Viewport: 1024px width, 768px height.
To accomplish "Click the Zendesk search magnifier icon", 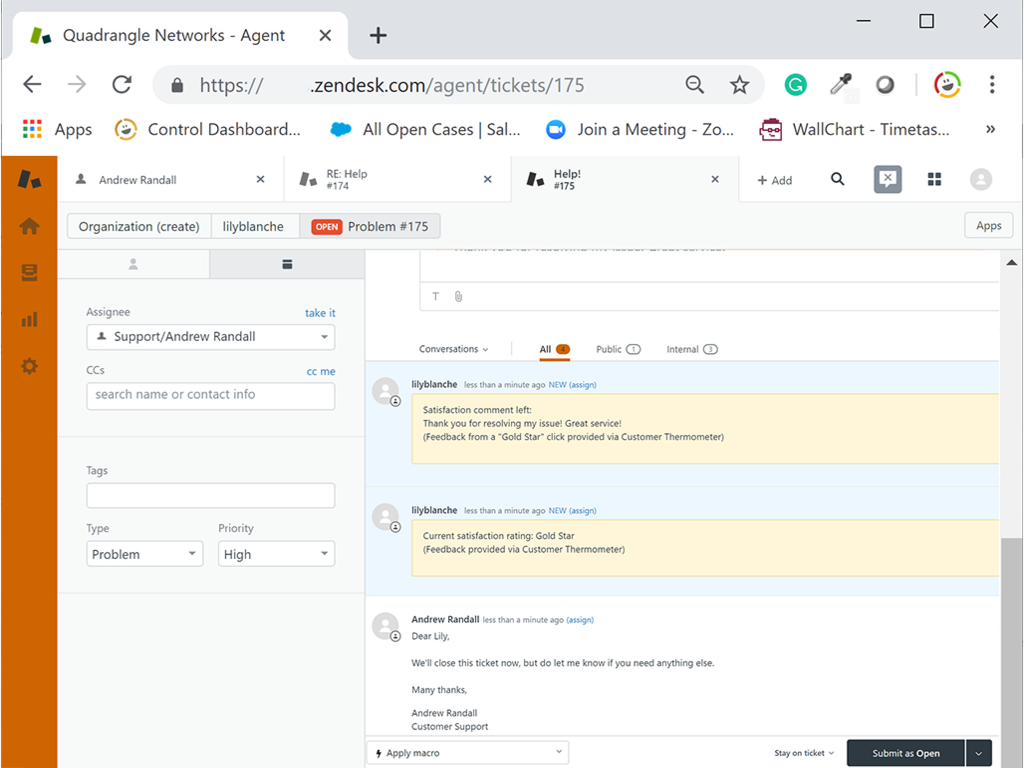I will [x=838, y=180].
